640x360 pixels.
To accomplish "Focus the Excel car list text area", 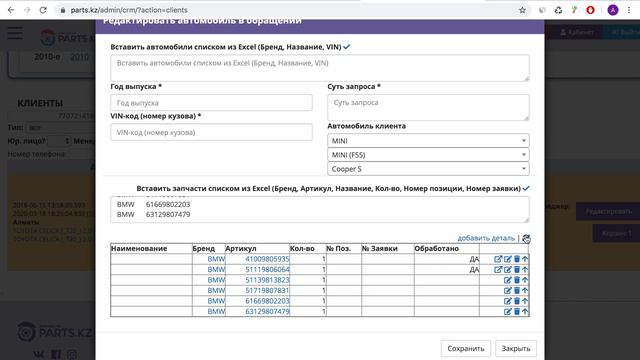I will pos(320,68).
